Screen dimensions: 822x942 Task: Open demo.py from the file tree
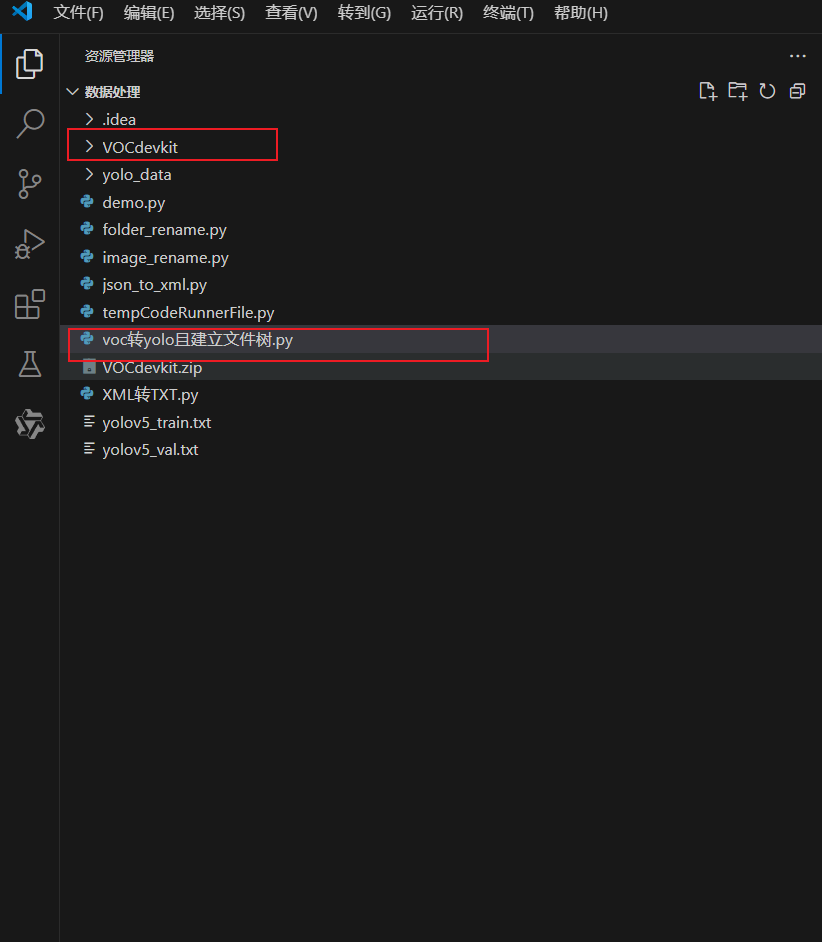pos(130,201)
